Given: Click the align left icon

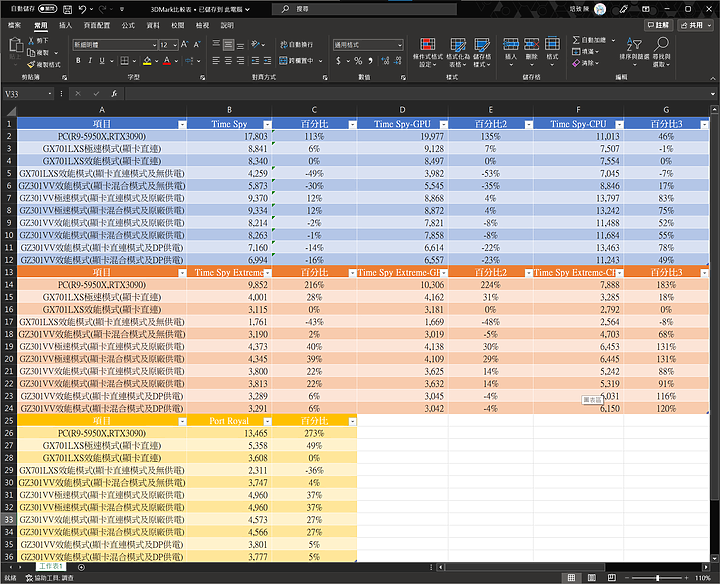Looking at the screenshot, I should [216, 61].
